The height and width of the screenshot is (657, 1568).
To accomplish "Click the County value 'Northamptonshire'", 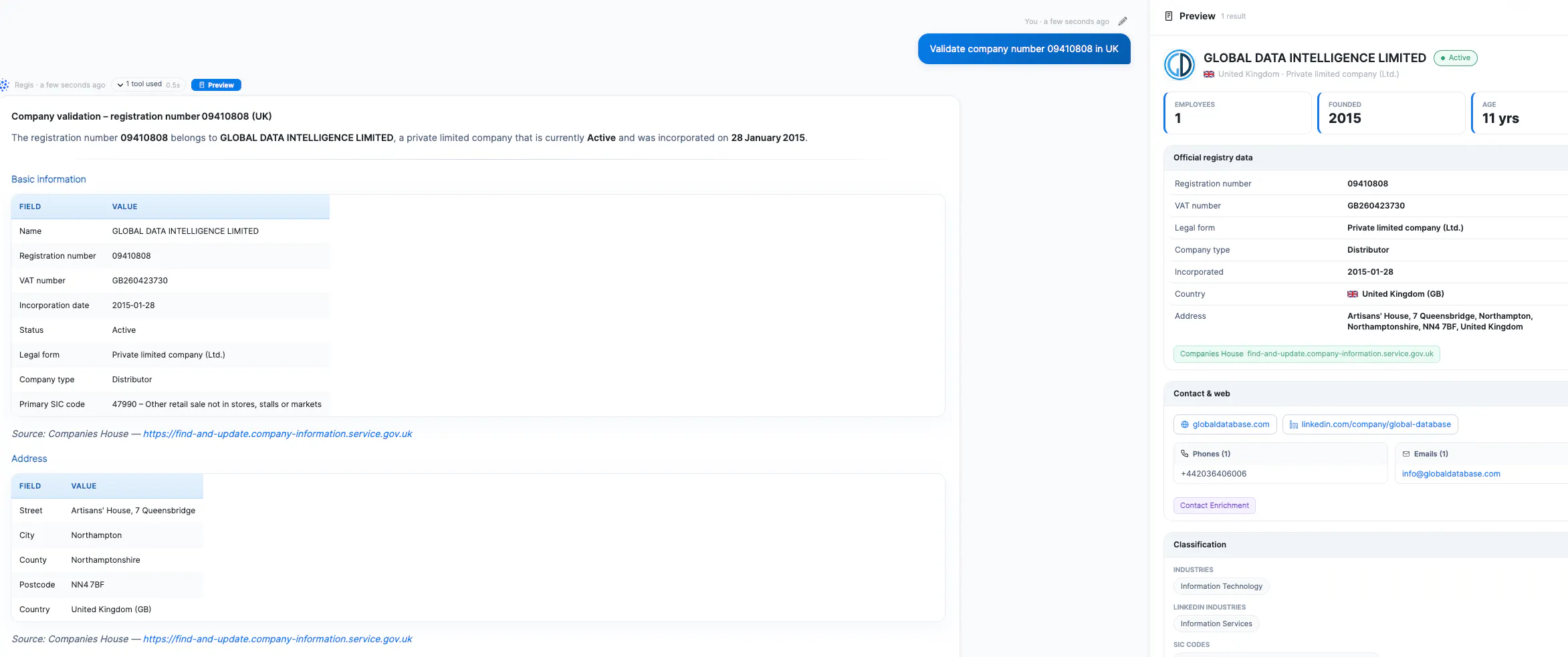I will coord(106,560).
